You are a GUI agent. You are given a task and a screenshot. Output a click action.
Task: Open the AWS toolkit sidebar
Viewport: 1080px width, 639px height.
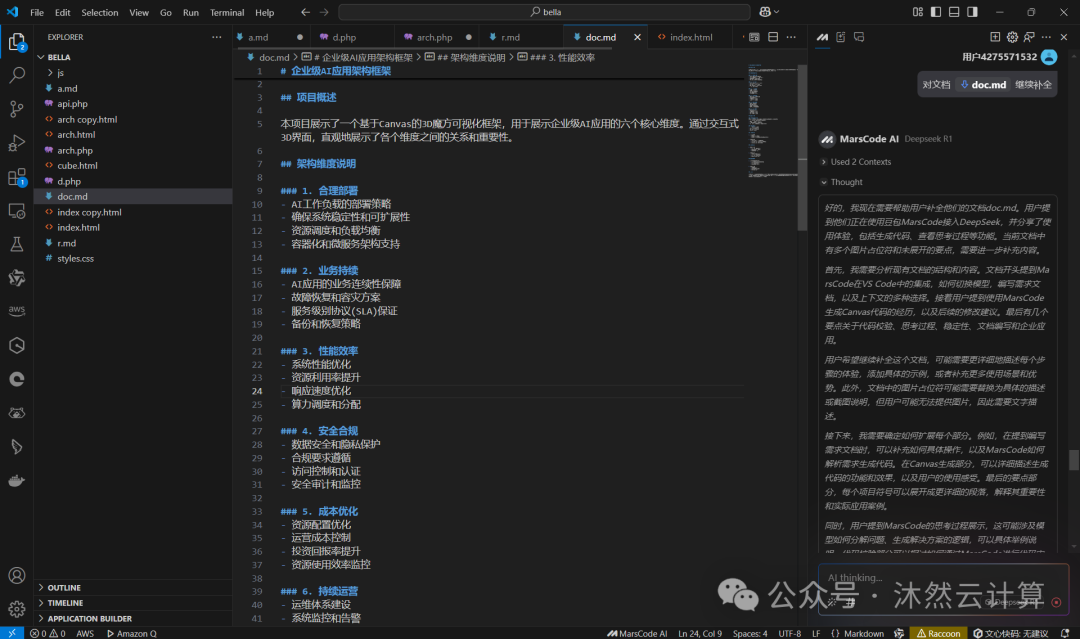coord(17,311)
